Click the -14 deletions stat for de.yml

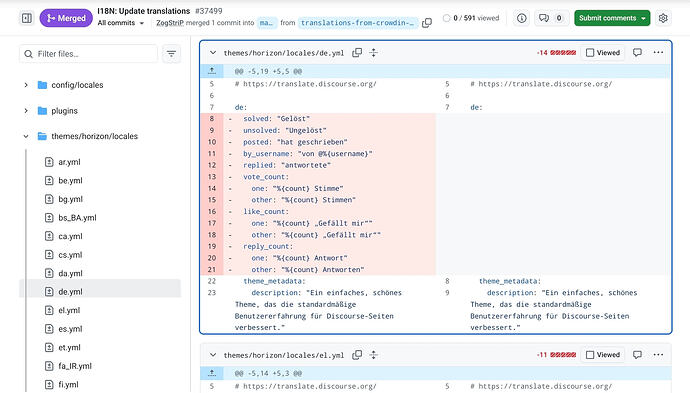point(542,53)
